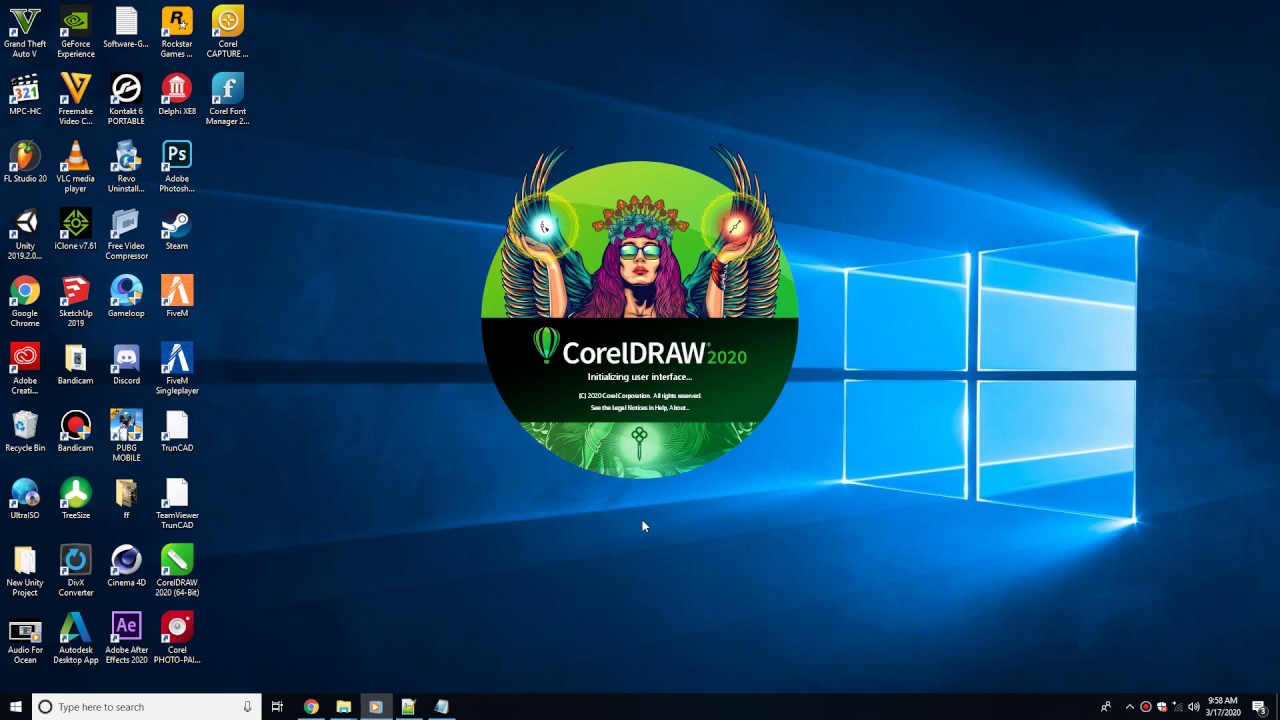Click the taskbar search box
This screenshot has width=1280, height=720.
[x=147, y=707]
